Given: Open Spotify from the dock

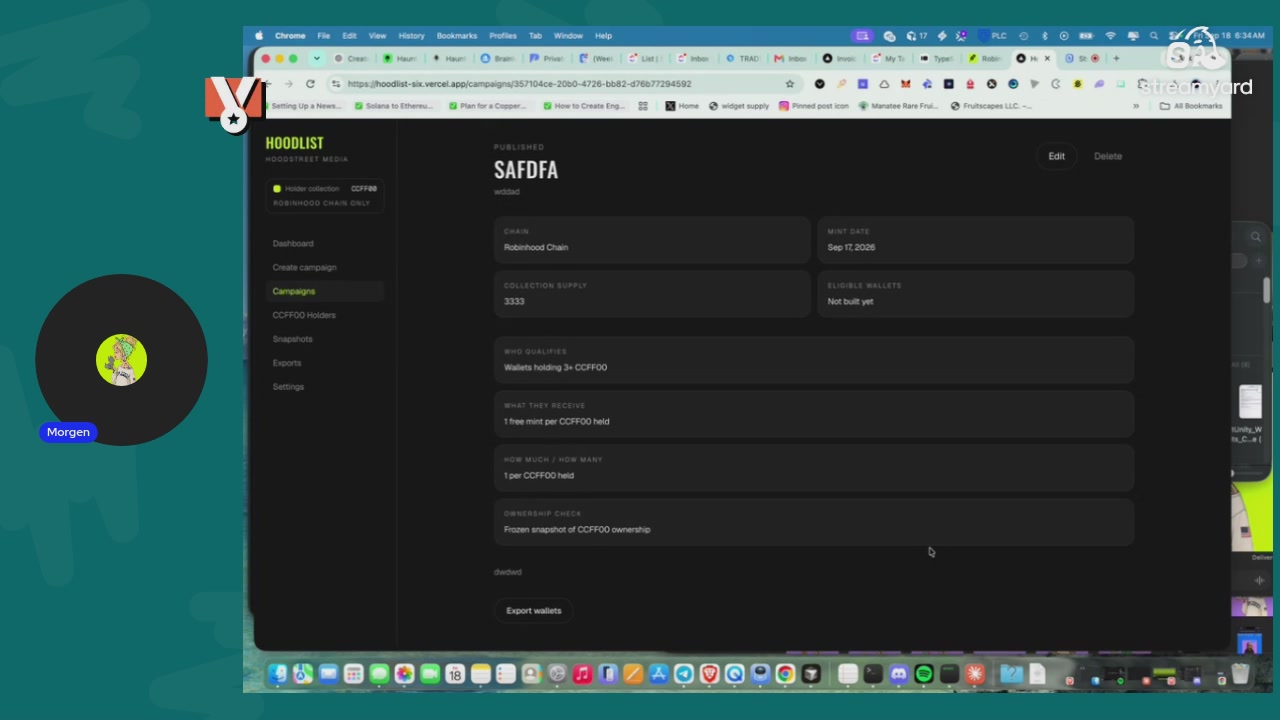Looking at the screenshot, I should [x=924, y=674].
